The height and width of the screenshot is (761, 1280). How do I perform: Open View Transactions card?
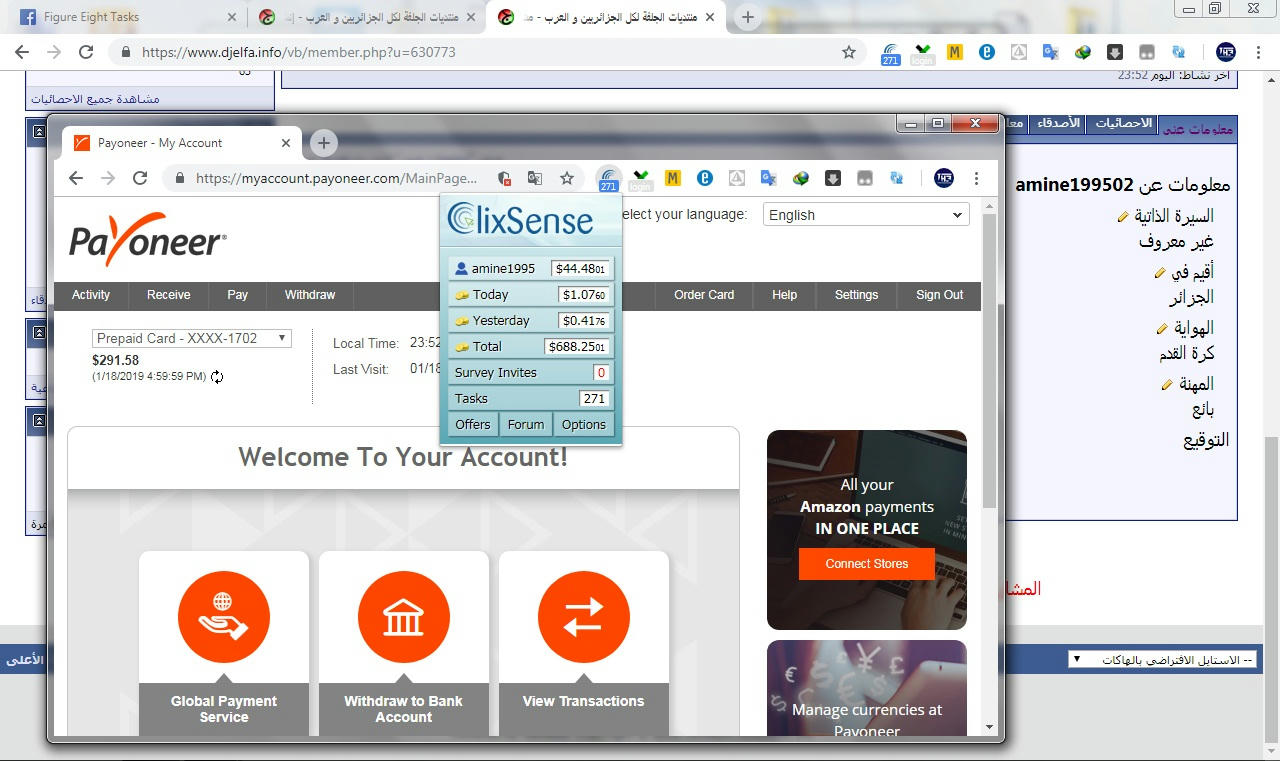[x=584, y=643]
